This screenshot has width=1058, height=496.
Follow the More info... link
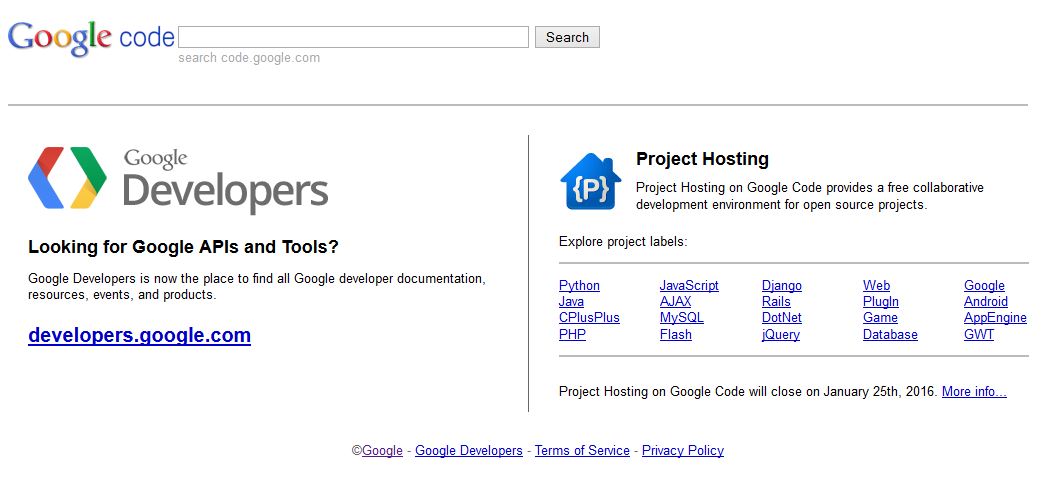pos(974,391)
